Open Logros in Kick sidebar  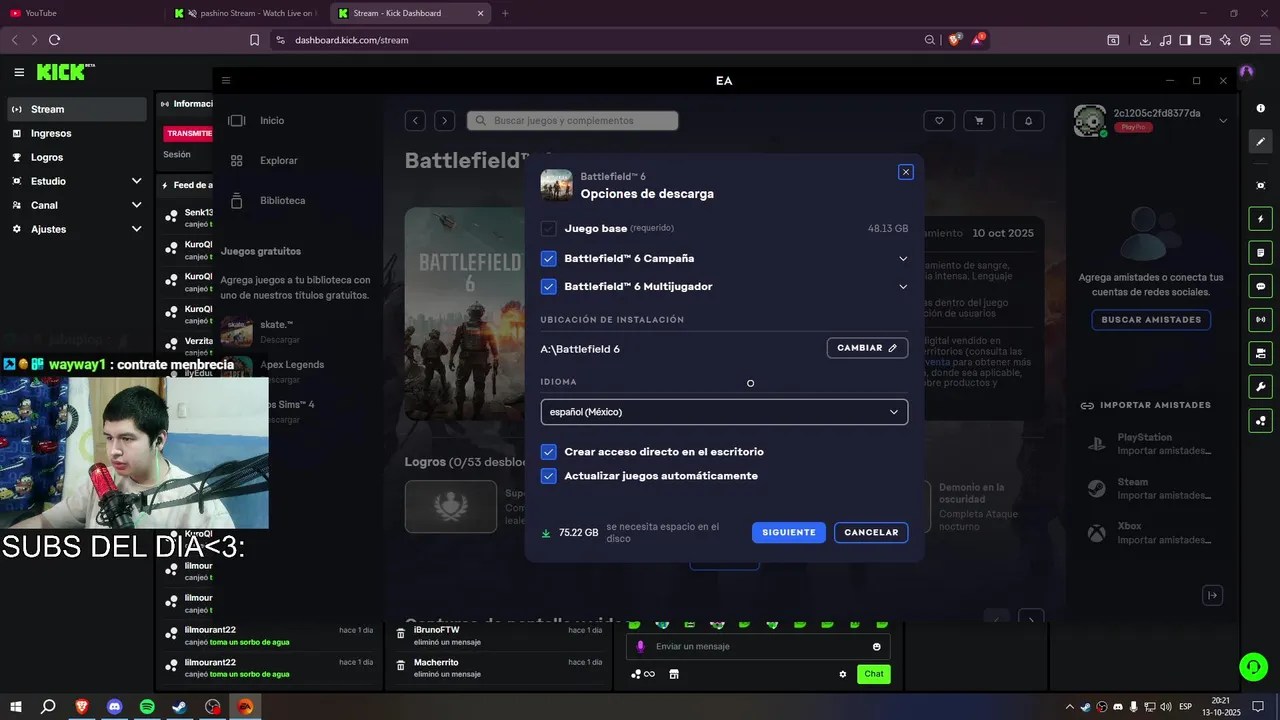click(x=77, y=157)
